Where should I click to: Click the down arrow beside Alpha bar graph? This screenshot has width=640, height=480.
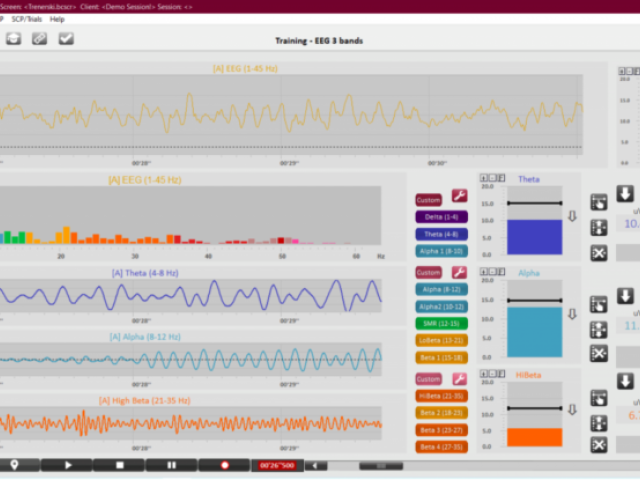573,313
